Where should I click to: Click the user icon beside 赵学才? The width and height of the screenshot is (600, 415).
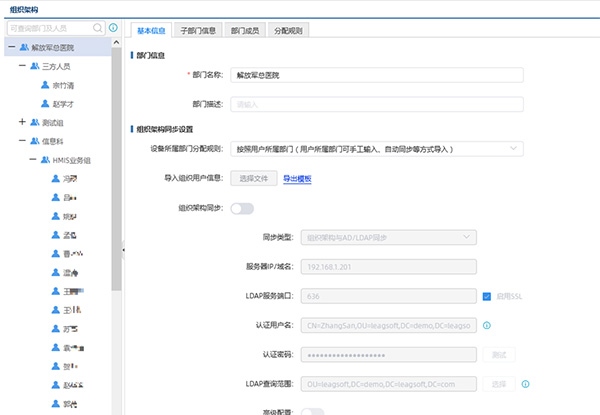point(45,103)
